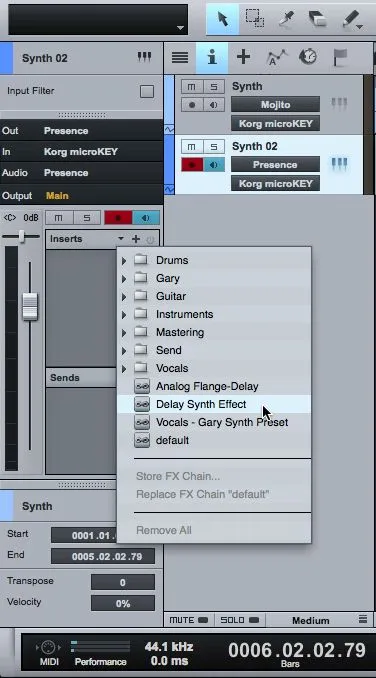Viewport: 376px width, 678px height.
Task: Activate the Inserts power button
Action: (x=150, y=239)
